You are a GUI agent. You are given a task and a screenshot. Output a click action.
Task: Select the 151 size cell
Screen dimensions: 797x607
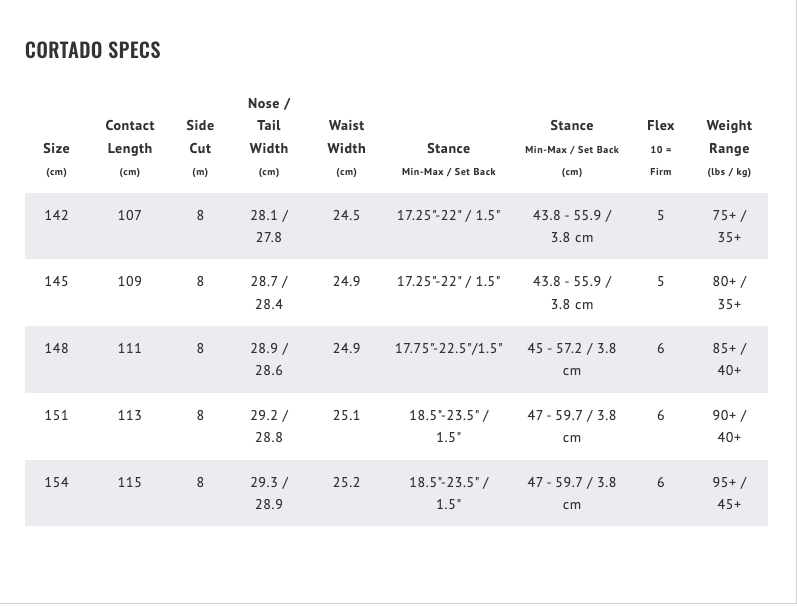(x=56, y=415)
